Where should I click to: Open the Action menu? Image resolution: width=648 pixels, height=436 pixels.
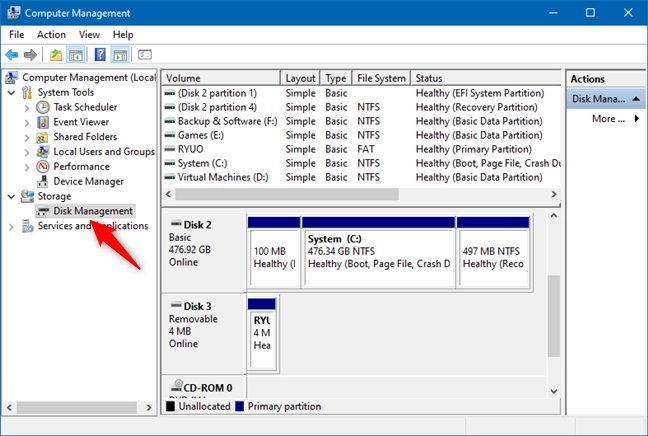(x=51, y=35)
